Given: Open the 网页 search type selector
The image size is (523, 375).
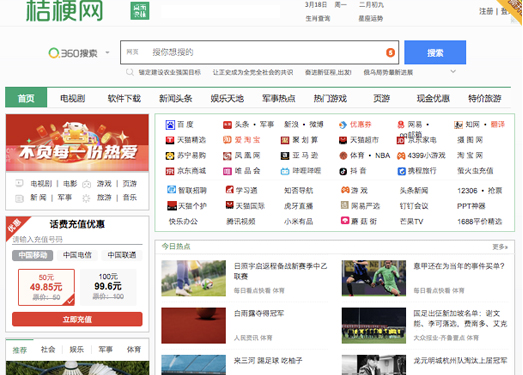Looking at the screenshot, I should click(x=132, y=52).
